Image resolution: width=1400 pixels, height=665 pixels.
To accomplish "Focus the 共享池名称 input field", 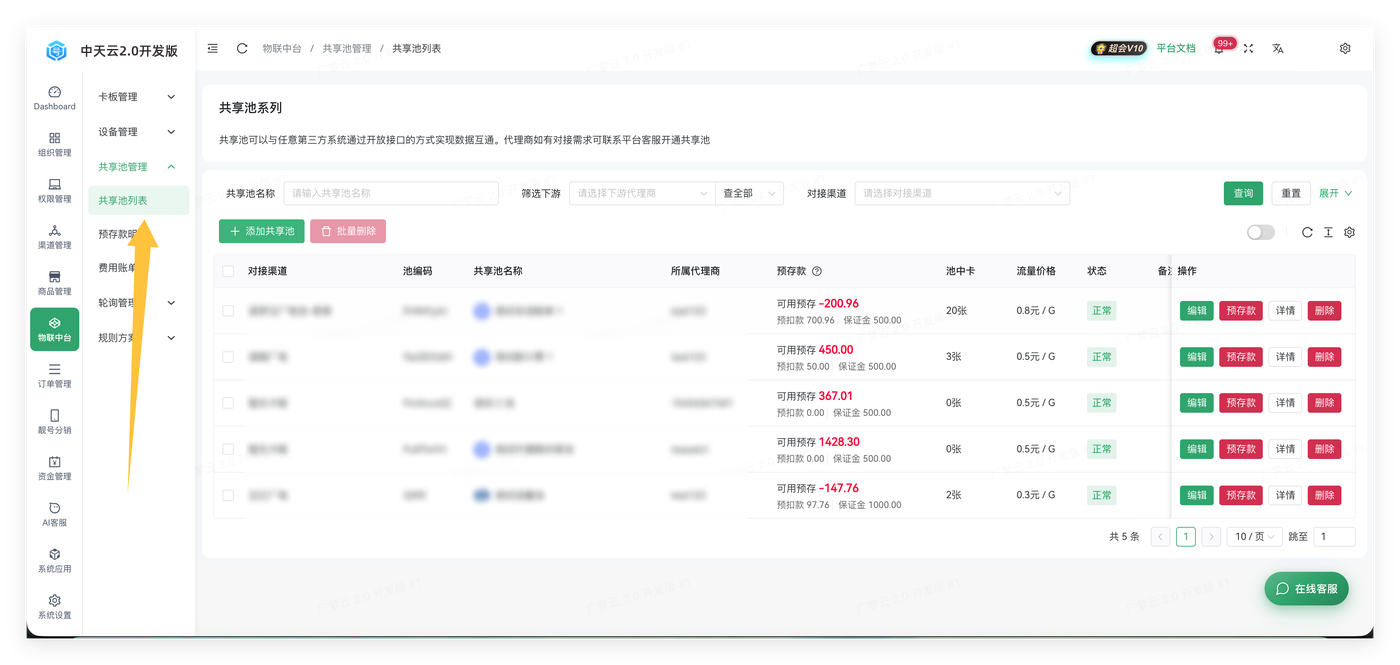I will pyautogui.click(x=391, y=193).
